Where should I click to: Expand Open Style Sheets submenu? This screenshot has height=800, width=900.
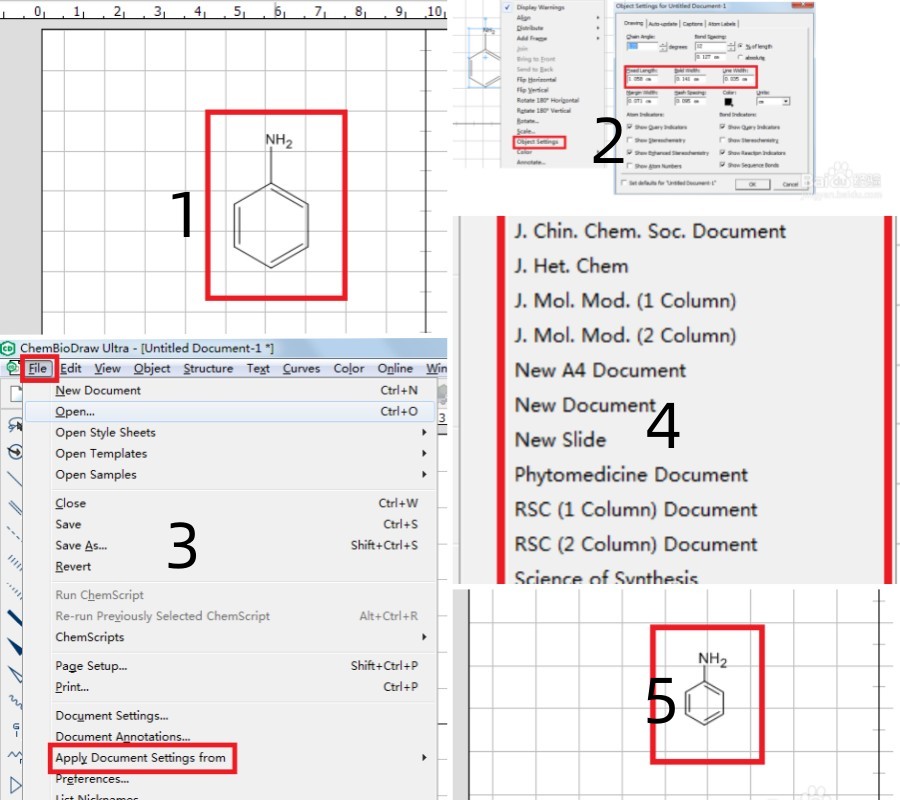tap(424, 432)
